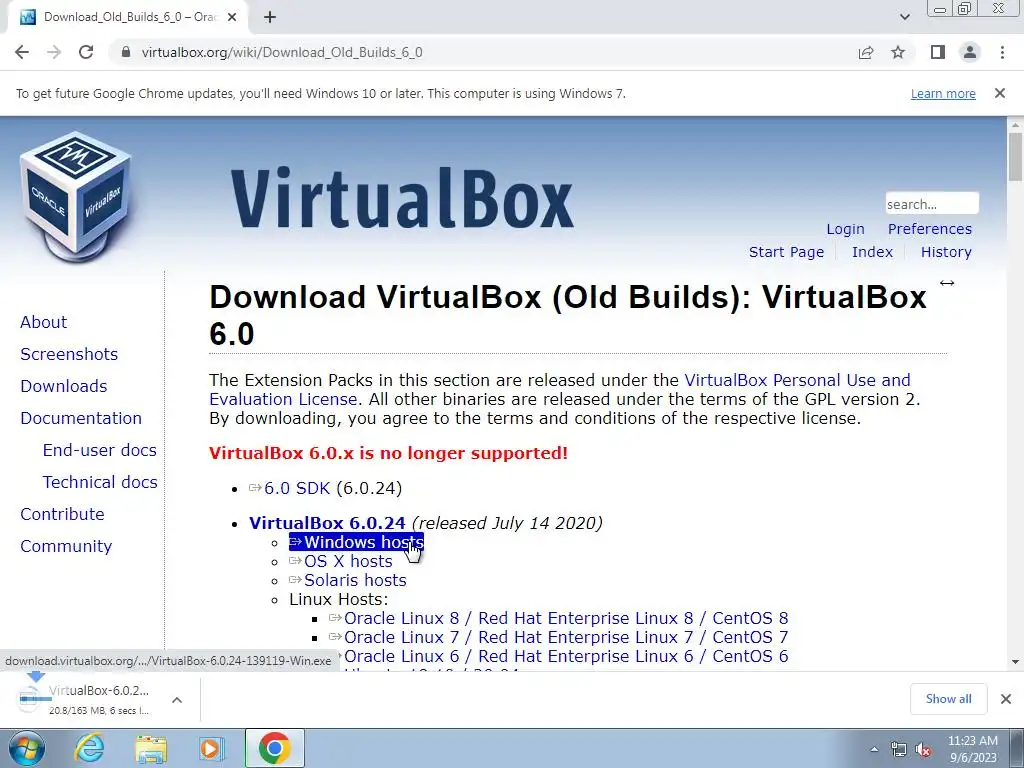Click the VirtualBox 6.0.24 heading link
The width and height of the screenshot is (1024, 768).
(327, 523)
